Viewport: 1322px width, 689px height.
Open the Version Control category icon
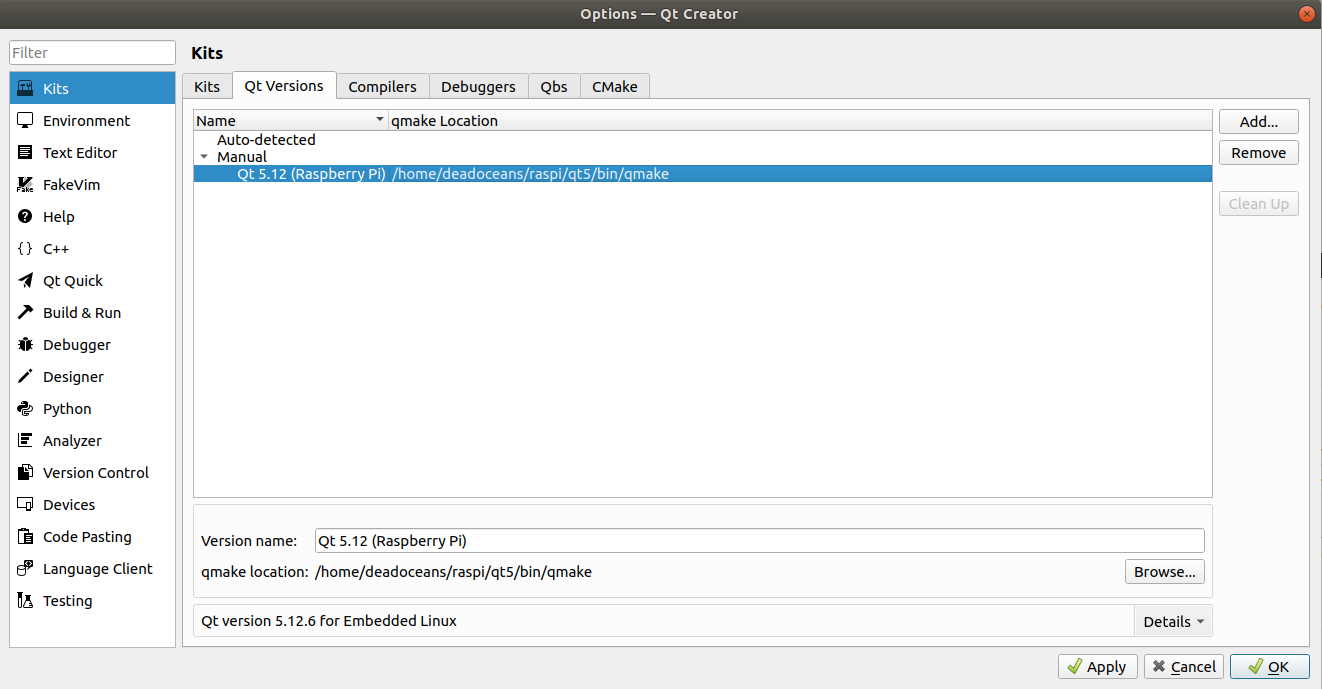coord(25,473)
